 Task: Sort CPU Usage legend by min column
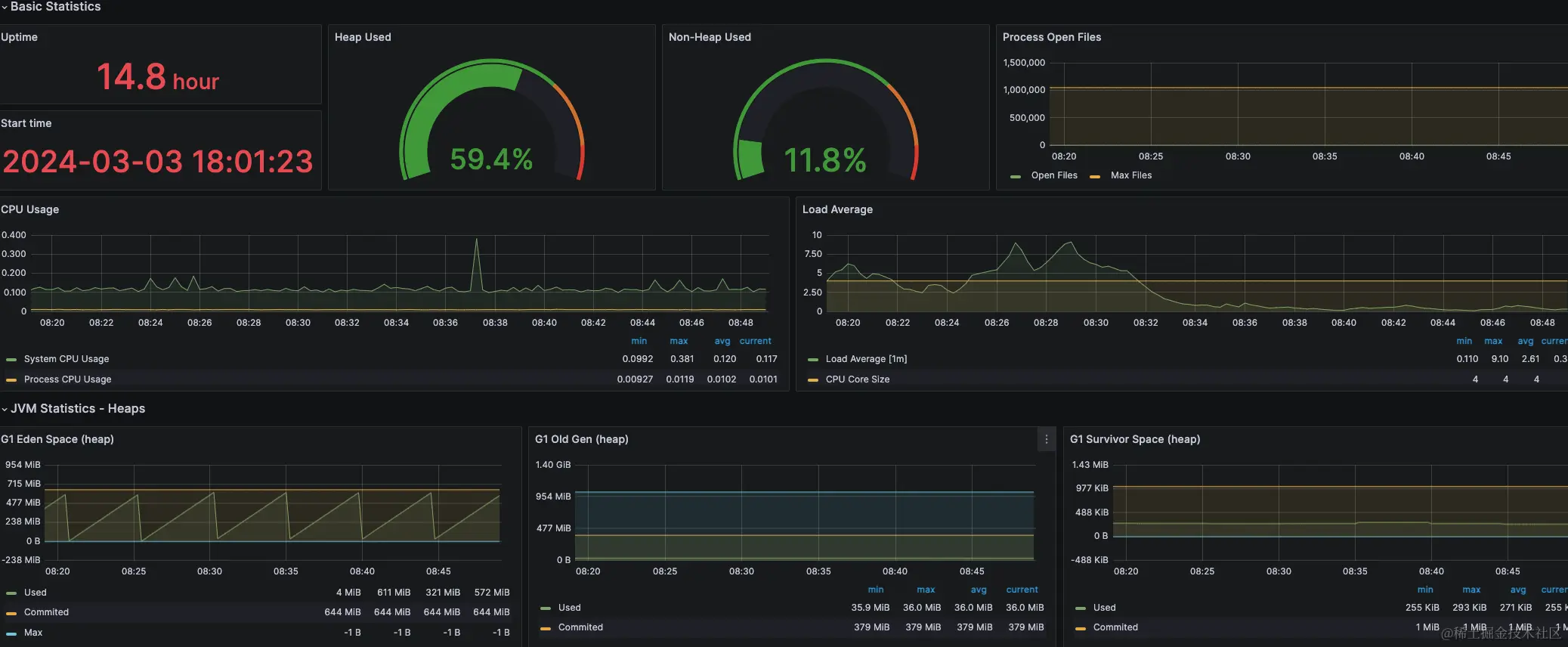[639, 341]
